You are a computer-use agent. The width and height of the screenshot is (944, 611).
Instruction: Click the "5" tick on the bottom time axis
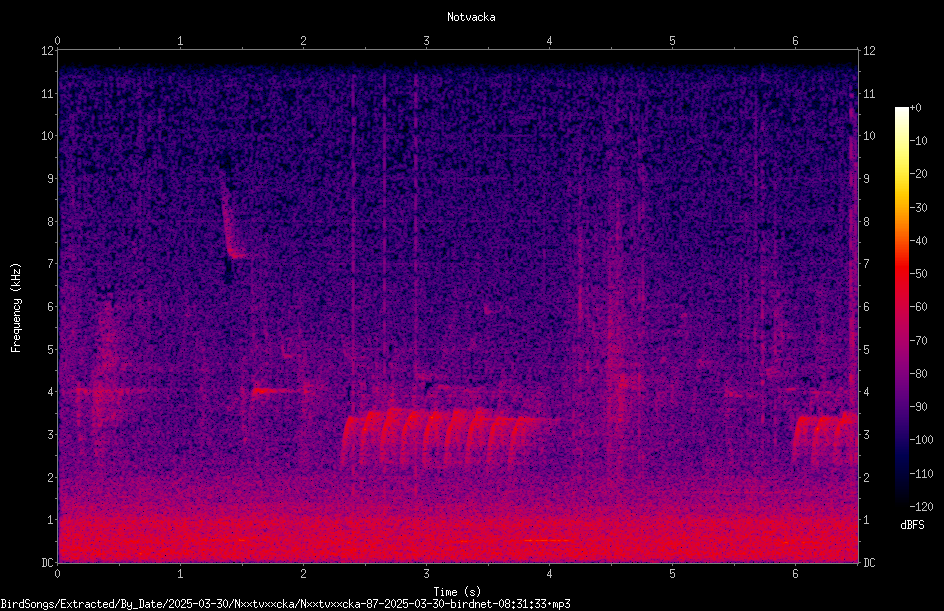[672, 574]
